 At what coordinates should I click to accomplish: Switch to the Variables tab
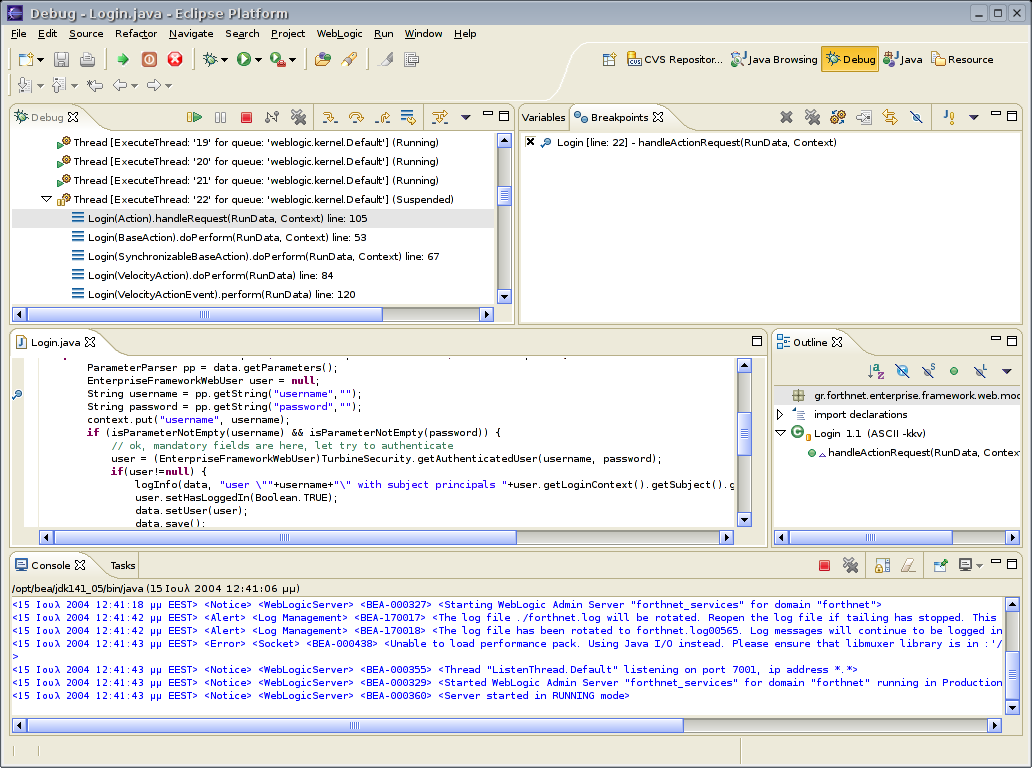coord(543,118)
